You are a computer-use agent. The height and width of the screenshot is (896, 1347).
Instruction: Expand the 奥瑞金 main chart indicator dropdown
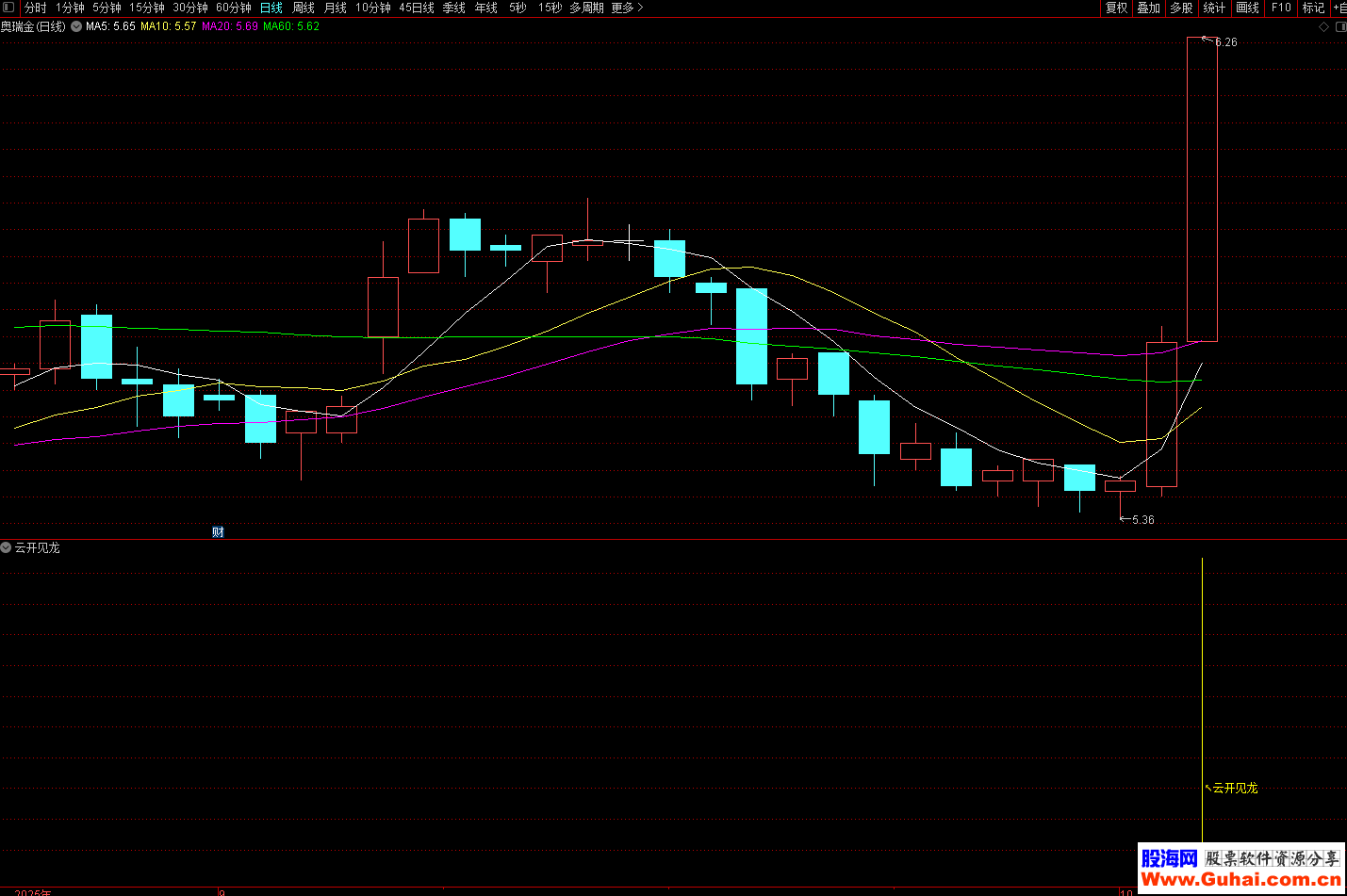(x=76, y=26)
